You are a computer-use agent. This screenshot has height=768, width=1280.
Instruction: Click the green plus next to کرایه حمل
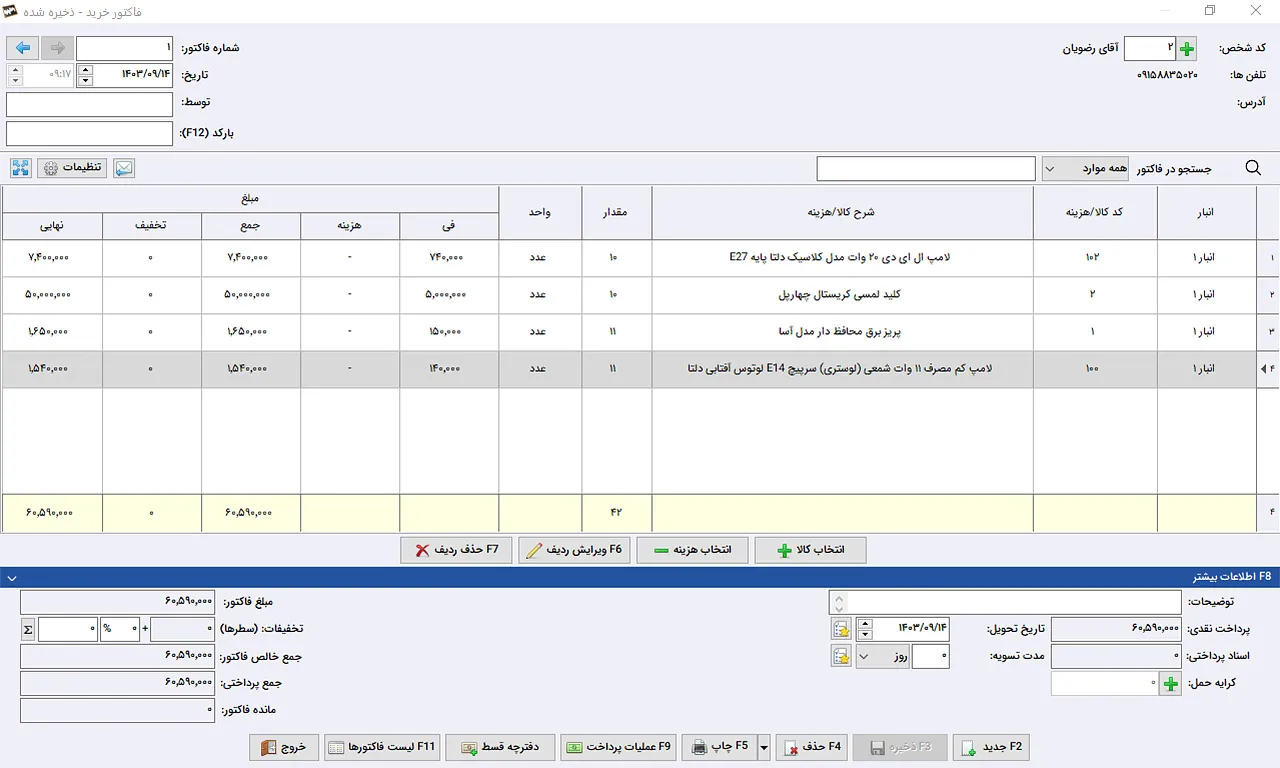(1169, 684)
